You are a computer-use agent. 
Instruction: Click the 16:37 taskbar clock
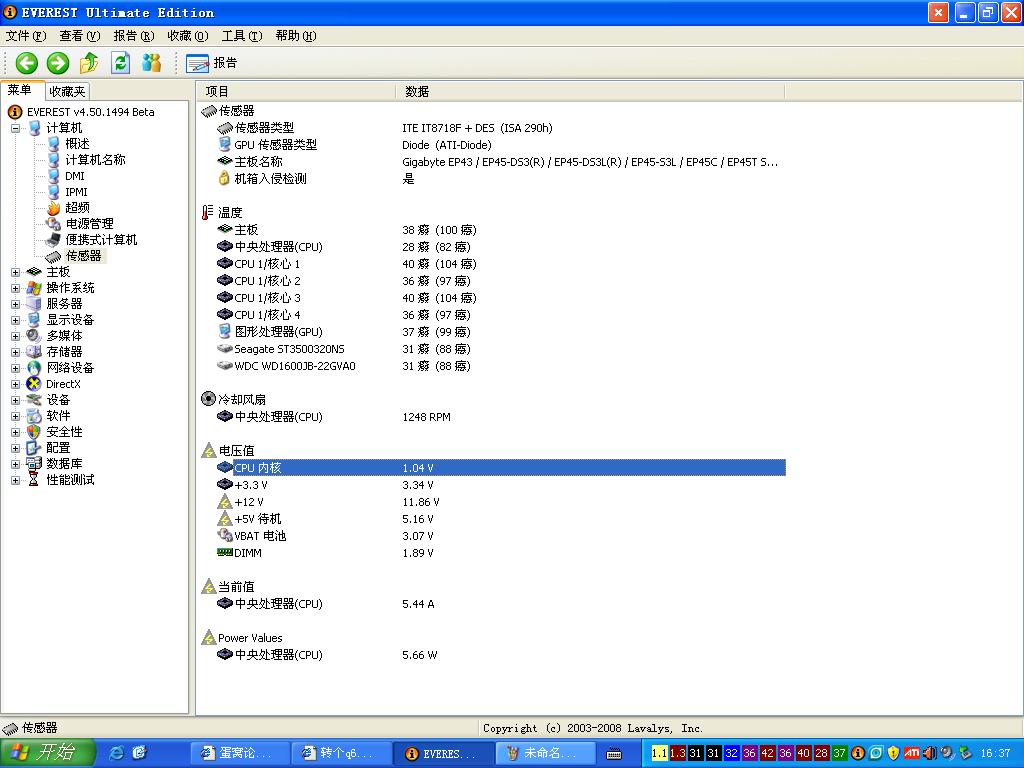point(995,753)
